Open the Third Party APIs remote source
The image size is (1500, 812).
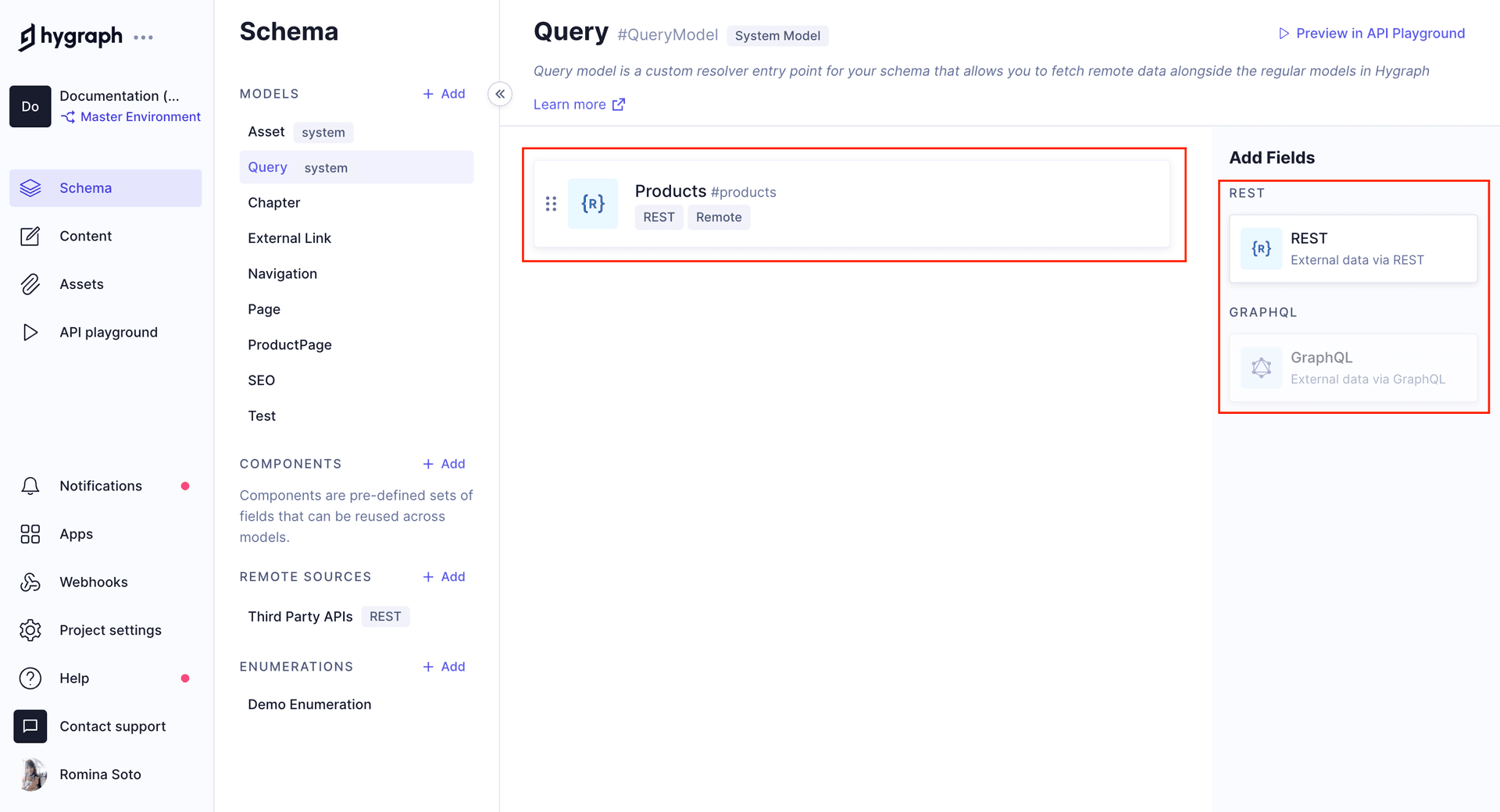point(356,617)
